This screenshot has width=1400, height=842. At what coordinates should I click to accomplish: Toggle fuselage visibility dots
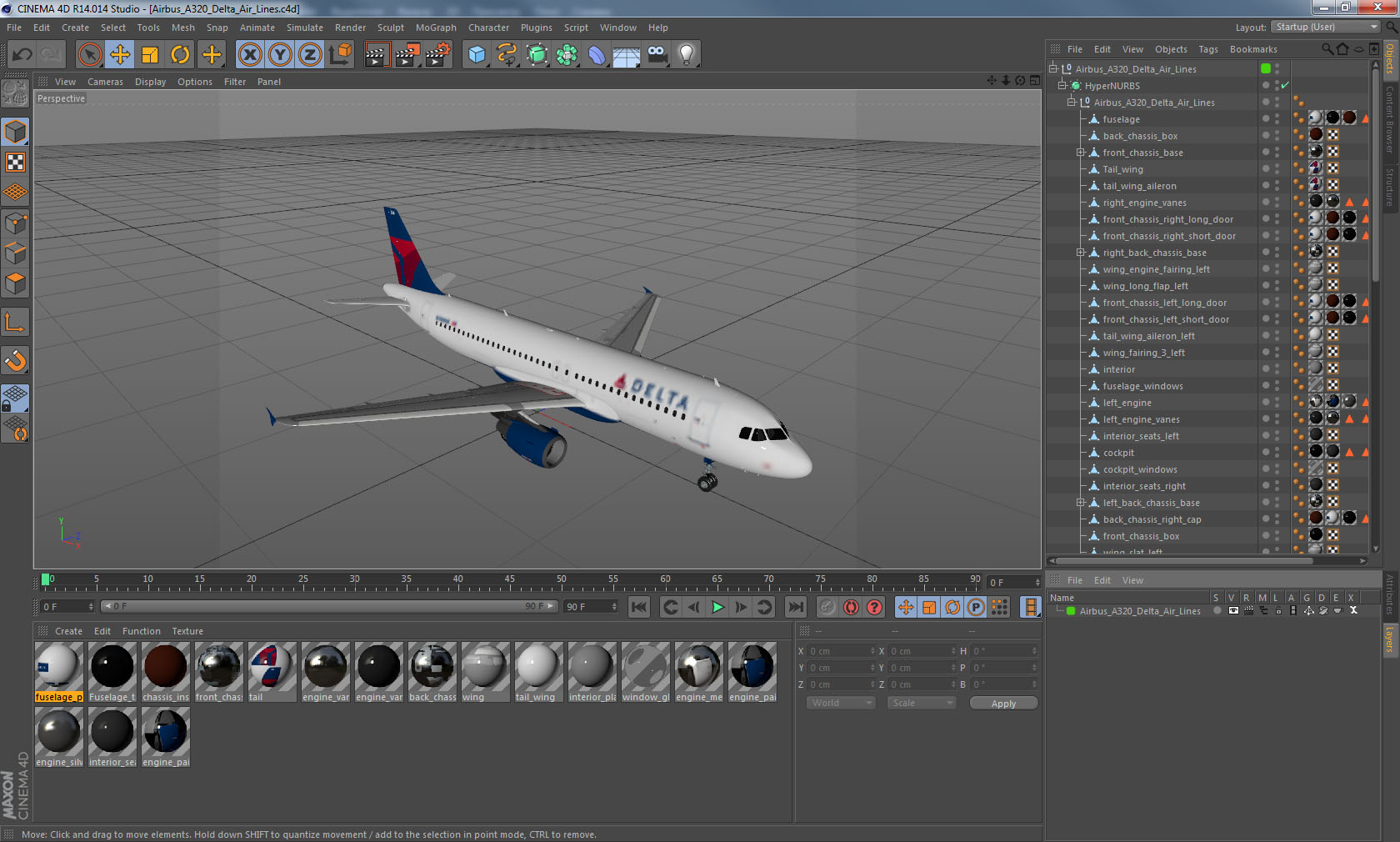pyautogui.click(x=1276, y=119)
